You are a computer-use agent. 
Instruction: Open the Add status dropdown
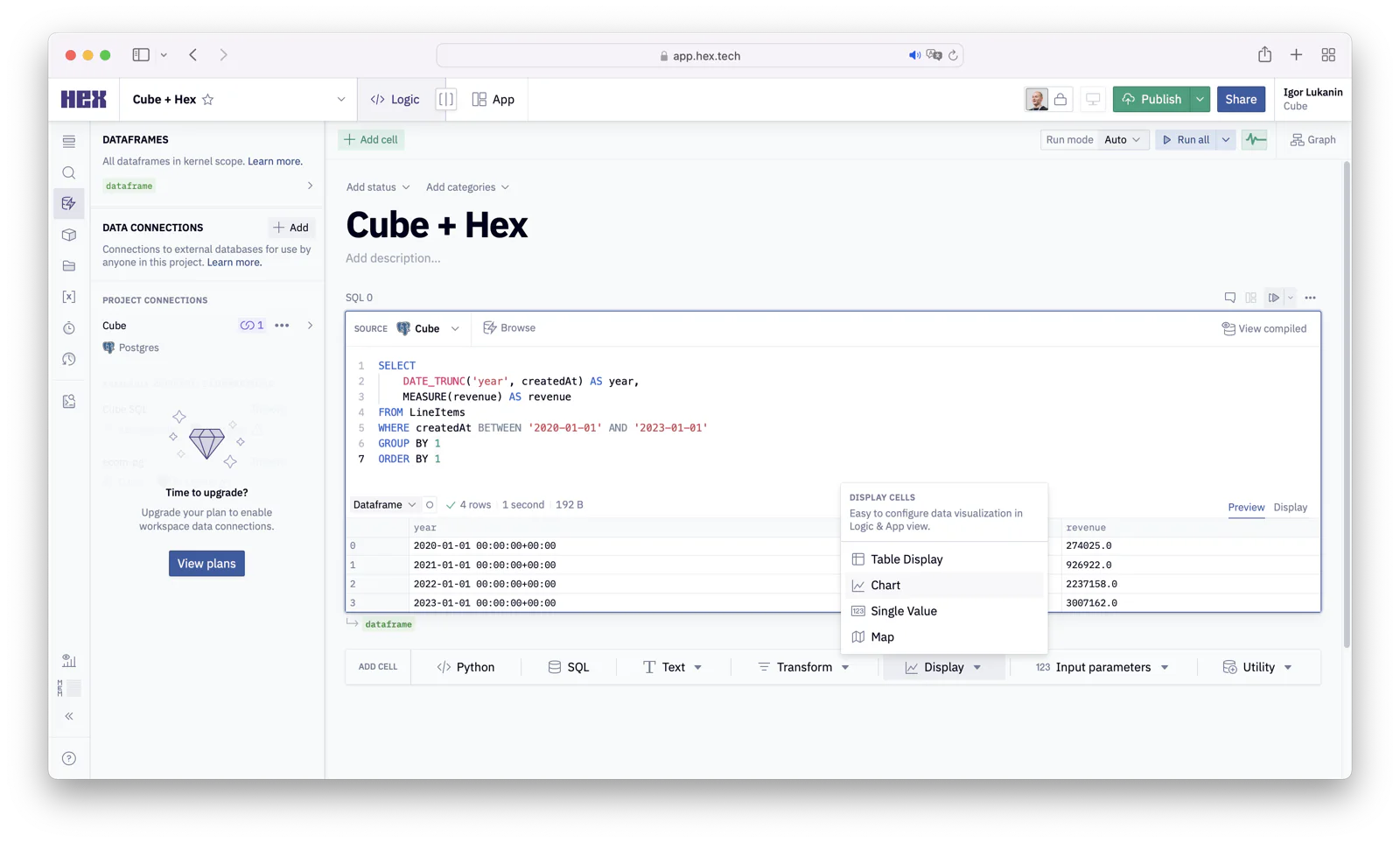tap(377, 187)
